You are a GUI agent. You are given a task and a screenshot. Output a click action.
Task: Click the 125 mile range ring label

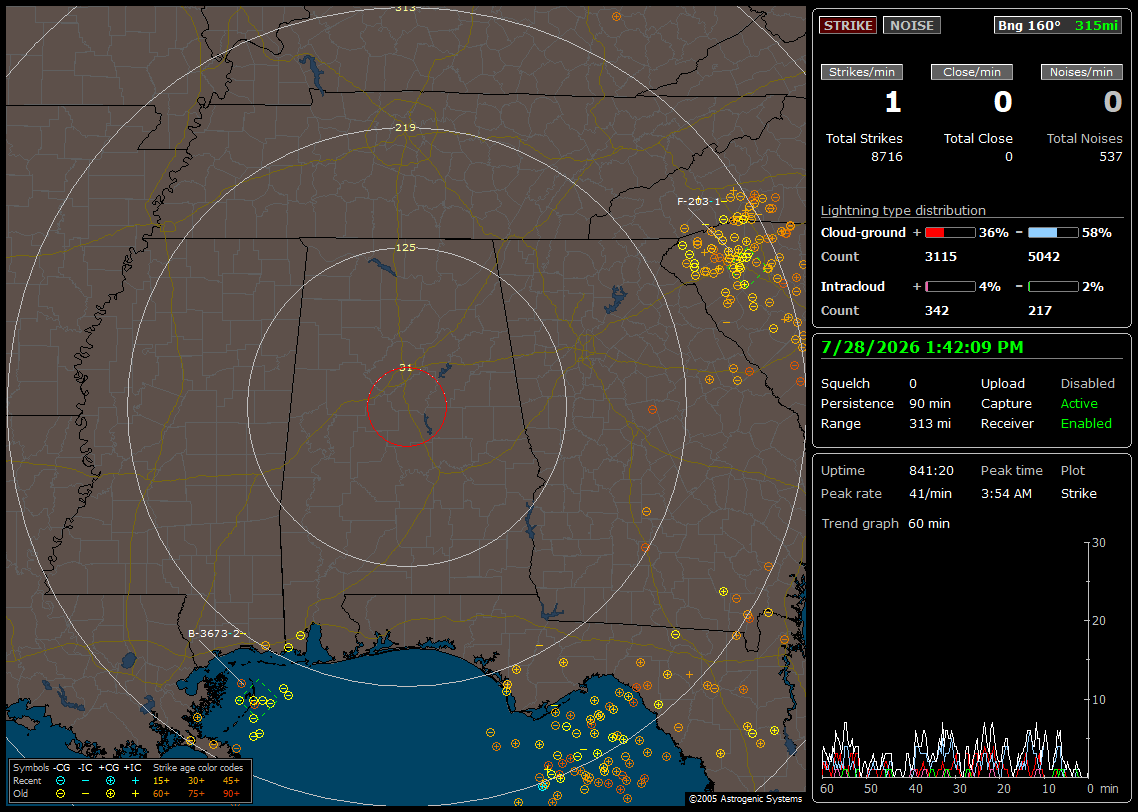tap(406, 247)
